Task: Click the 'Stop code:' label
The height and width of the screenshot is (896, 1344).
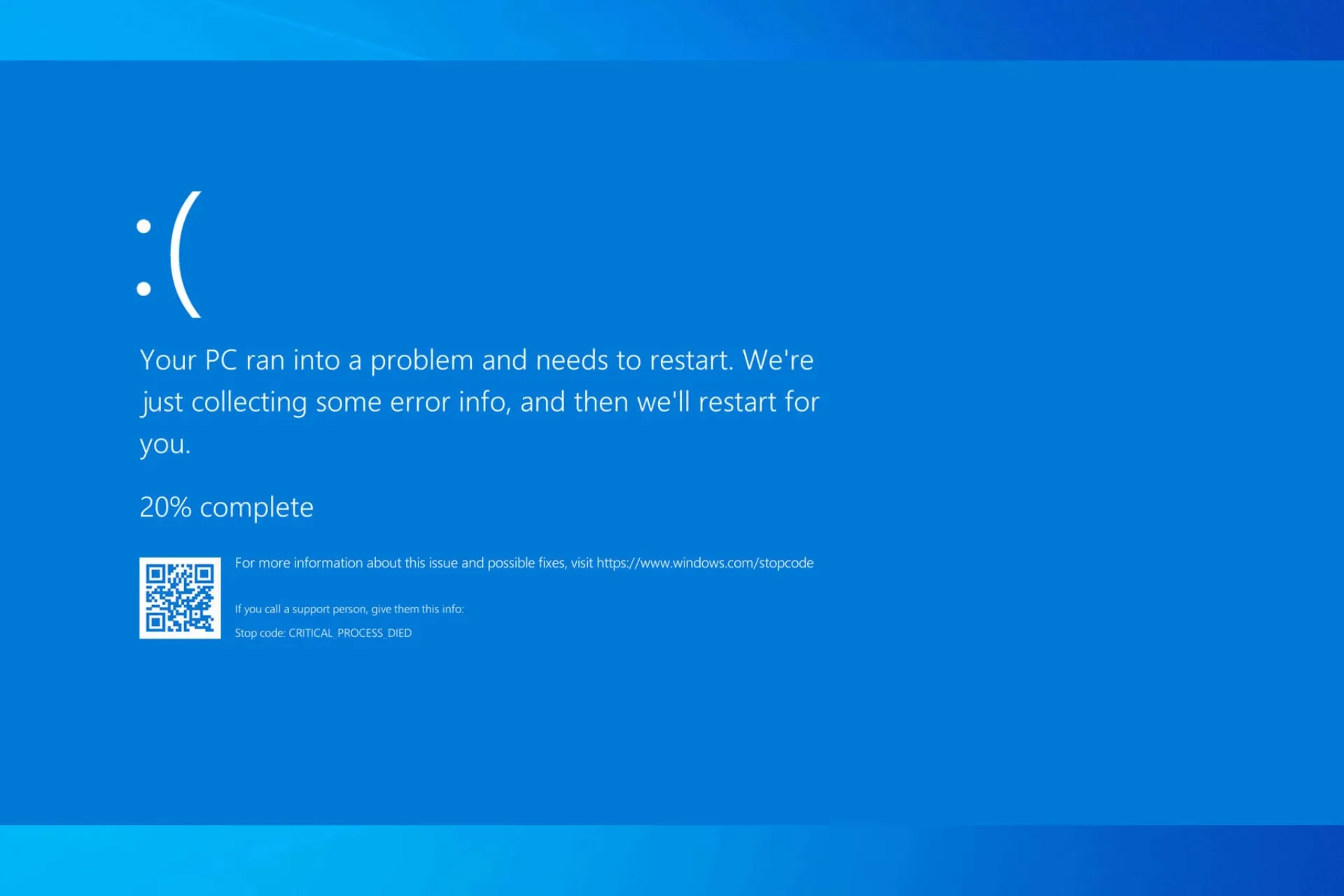Action: pyautogui.click(x=260, y=633)
